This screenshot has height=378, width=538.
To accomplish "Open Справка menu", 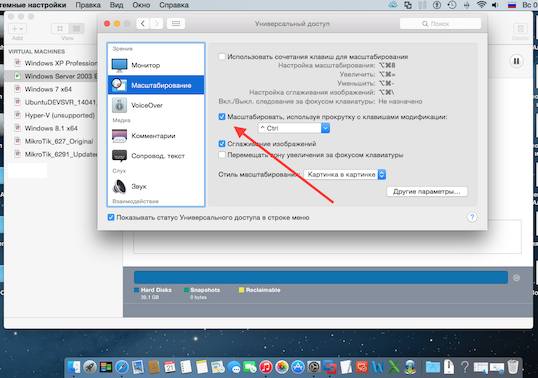I will [174, 5].
